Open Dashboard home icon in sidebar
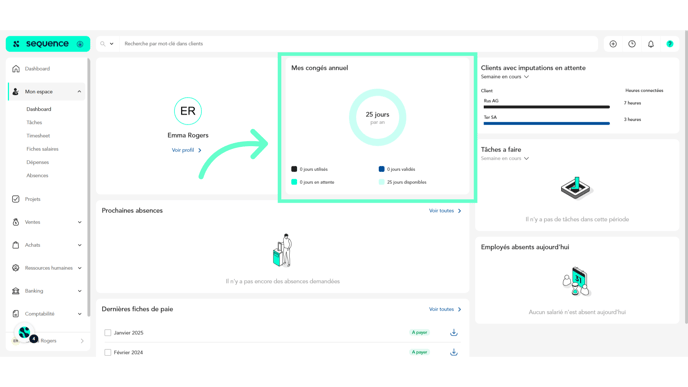688x387 pixels. point(16,68)
